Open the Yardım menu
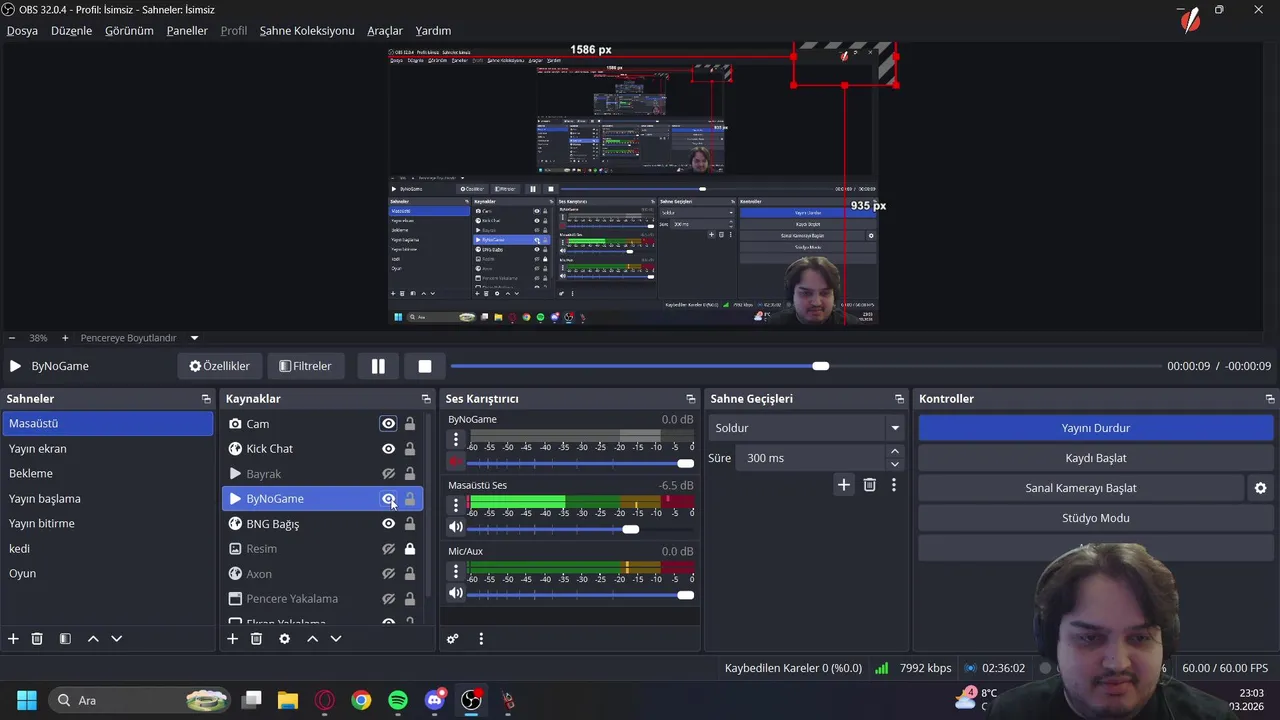 433,31
